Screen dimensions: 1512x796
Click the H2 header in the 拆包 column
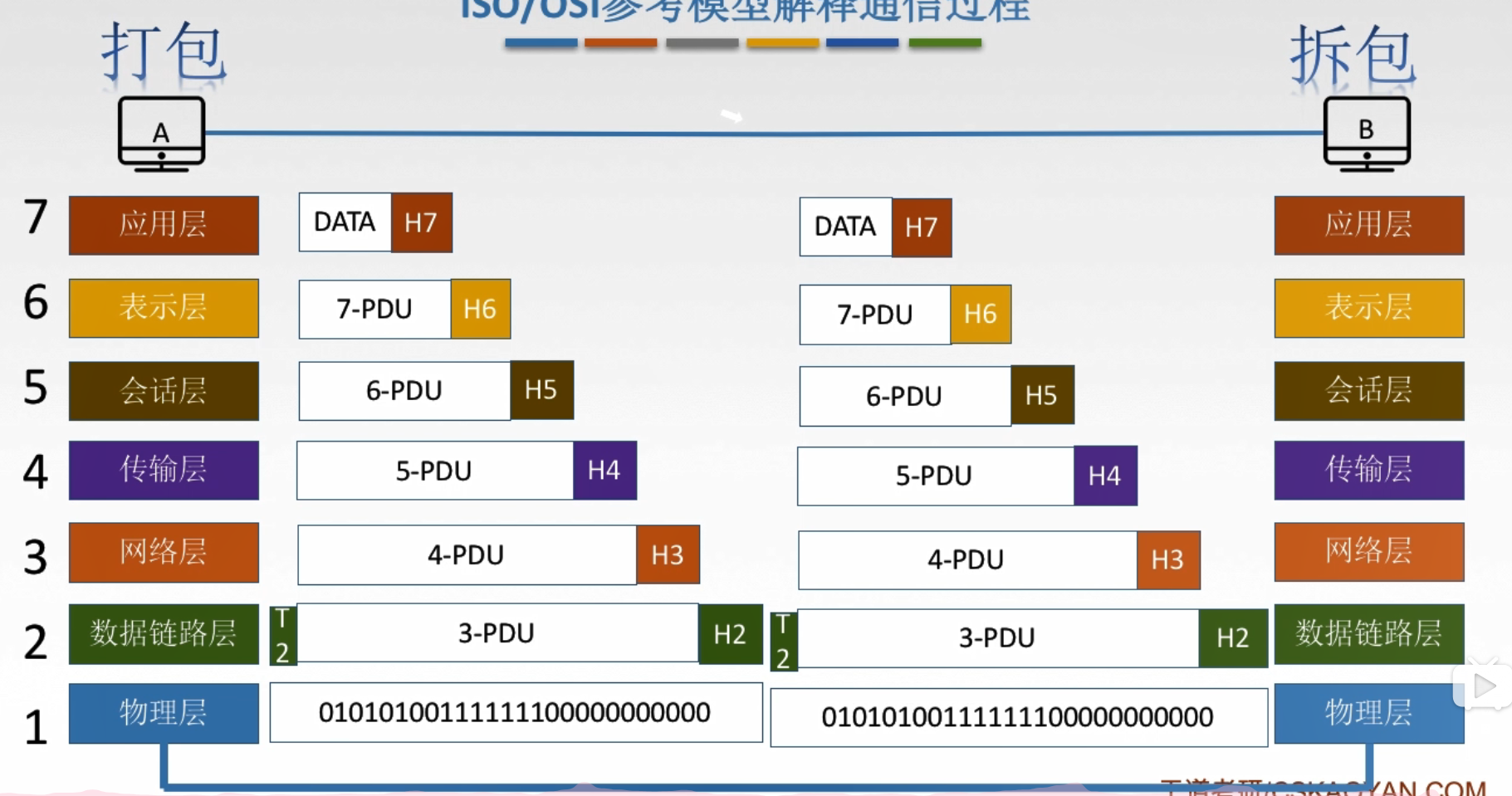1233,637
